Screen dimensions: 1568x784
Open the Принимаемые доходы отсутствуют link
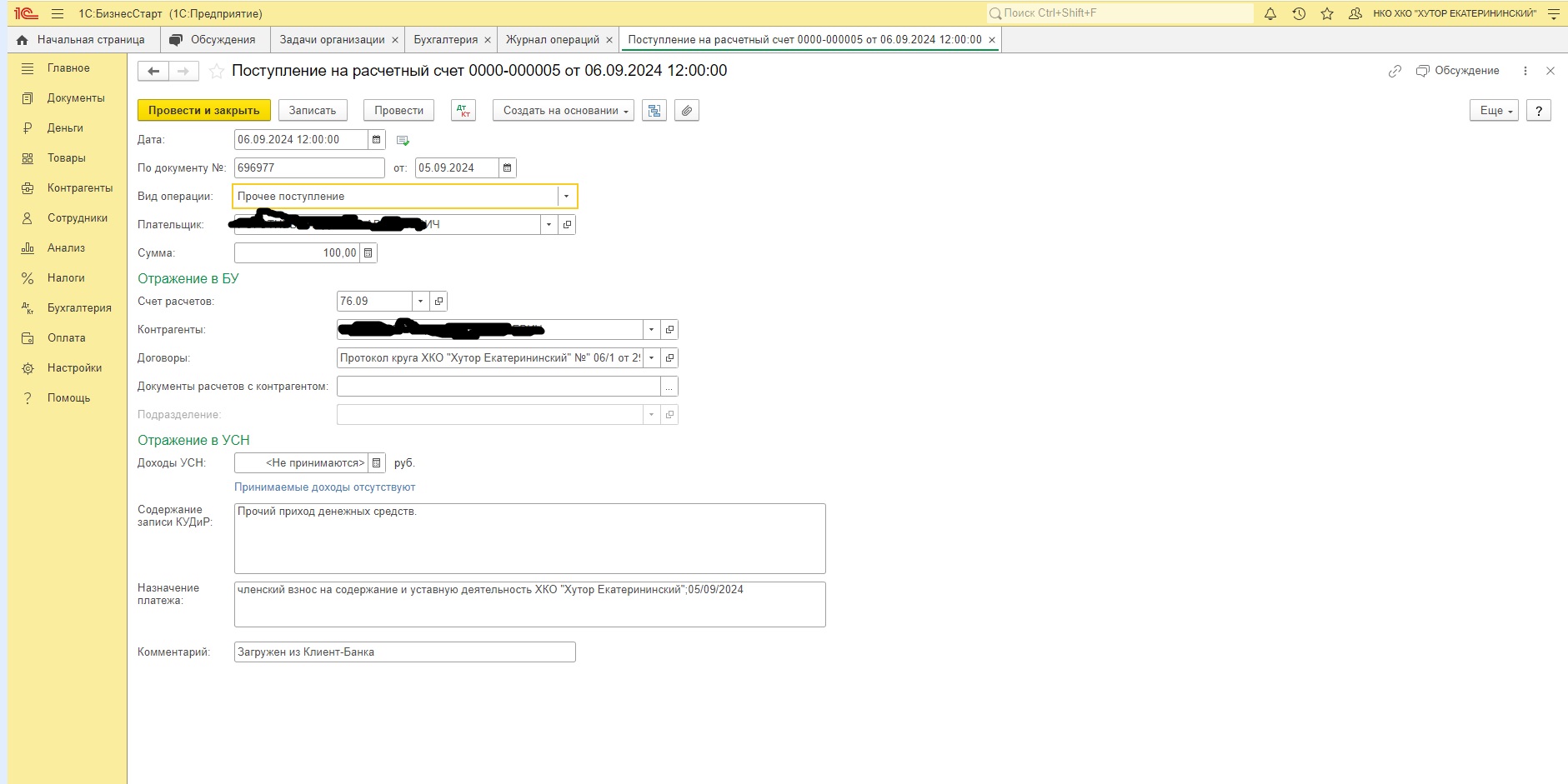325,487
